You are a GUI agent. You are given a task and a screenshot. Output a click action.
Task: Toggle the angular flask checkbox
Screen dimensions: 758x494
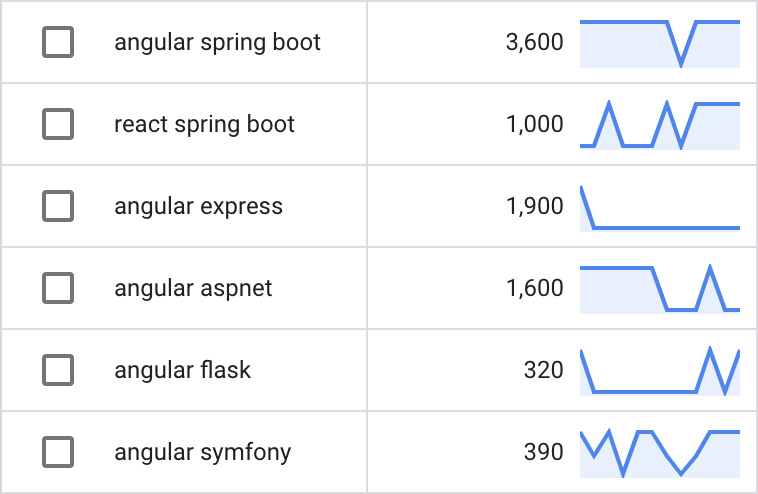pyautogui.click(x=58, y=370)
